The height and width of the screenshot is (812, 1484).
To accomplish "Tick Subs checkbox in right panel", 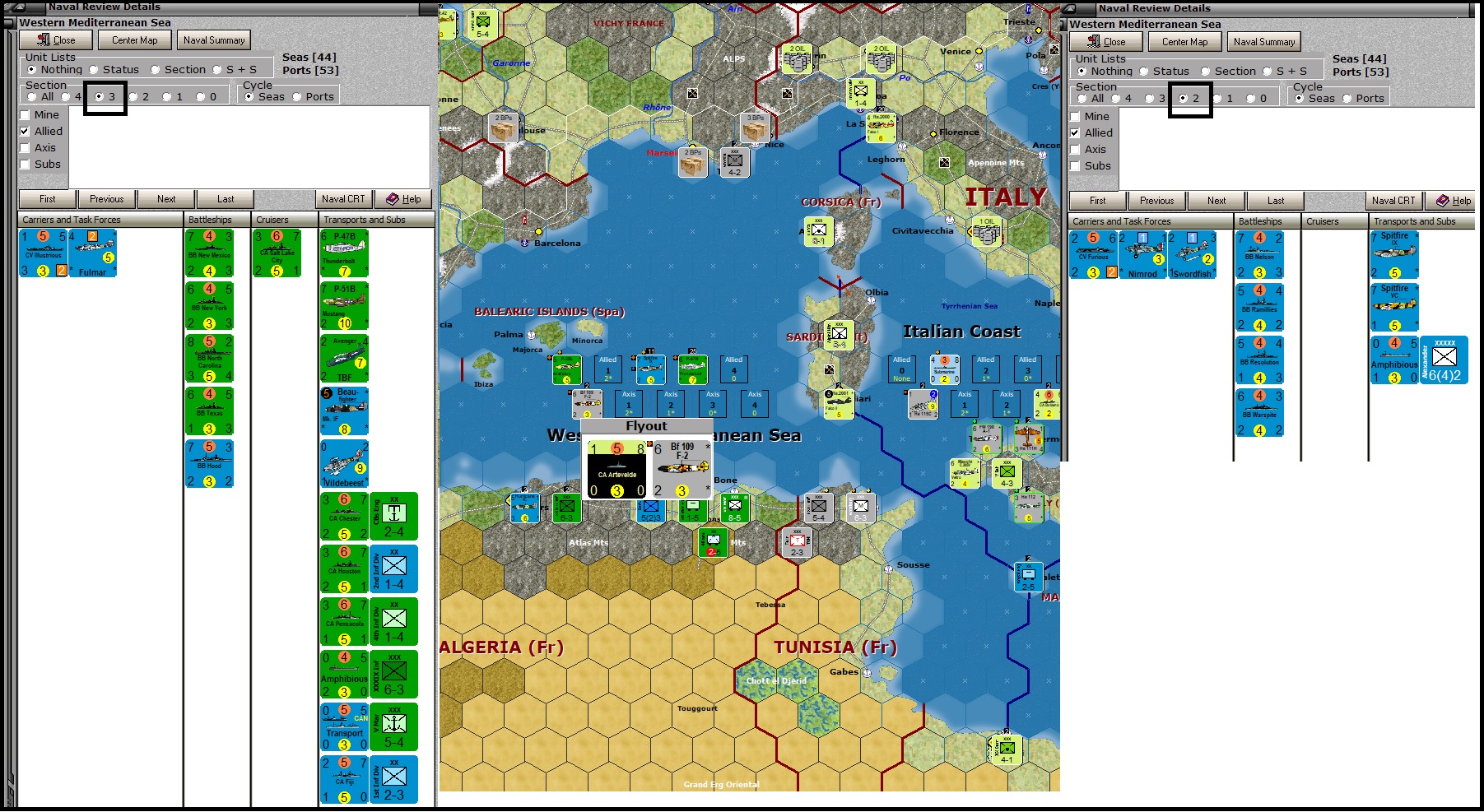I will [x=1075, y=166].
